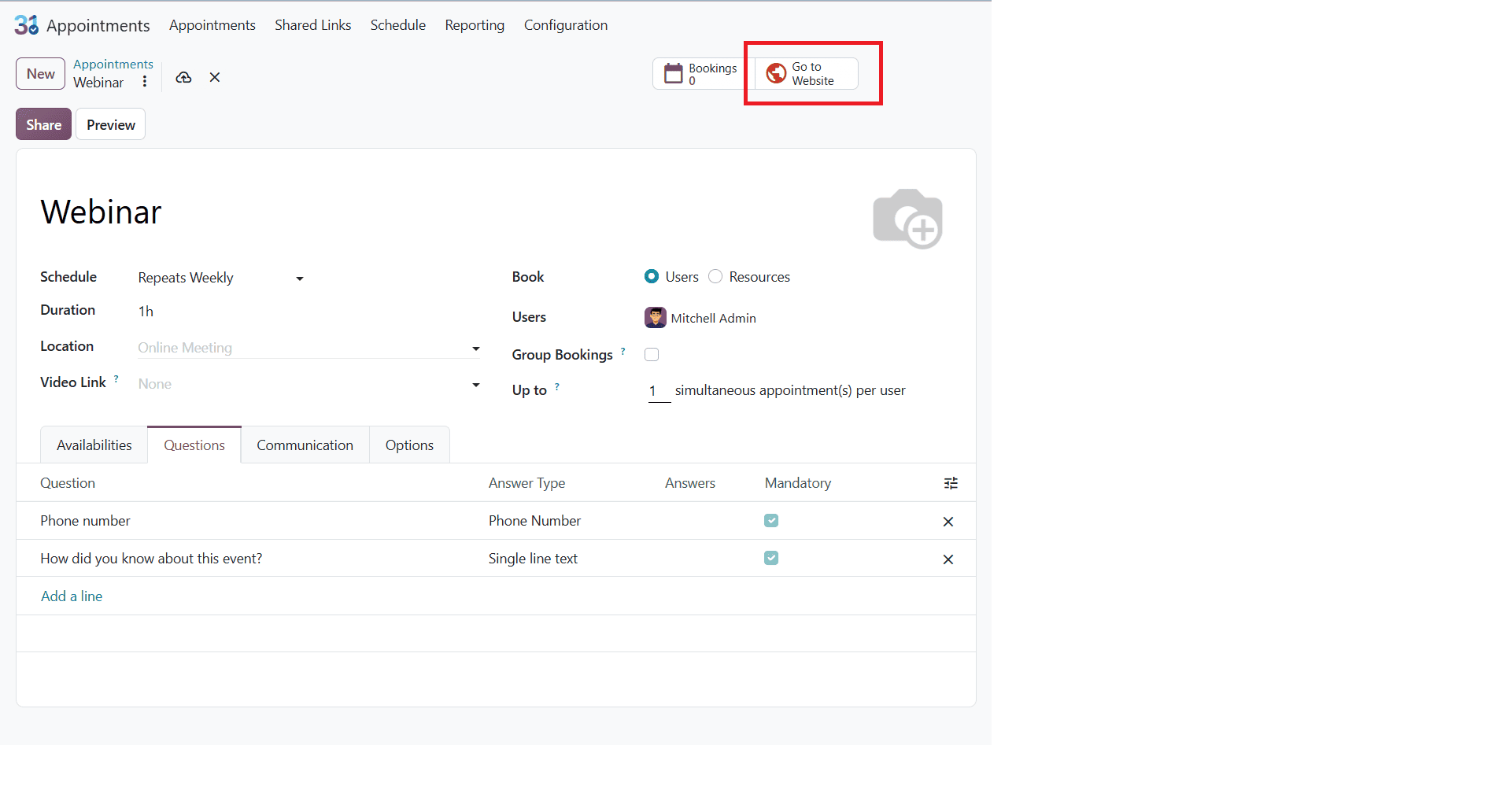Enable the Group Bookings checkbox
The width and height of the screenshot is (1511, 812).
(x=652, y=355)
